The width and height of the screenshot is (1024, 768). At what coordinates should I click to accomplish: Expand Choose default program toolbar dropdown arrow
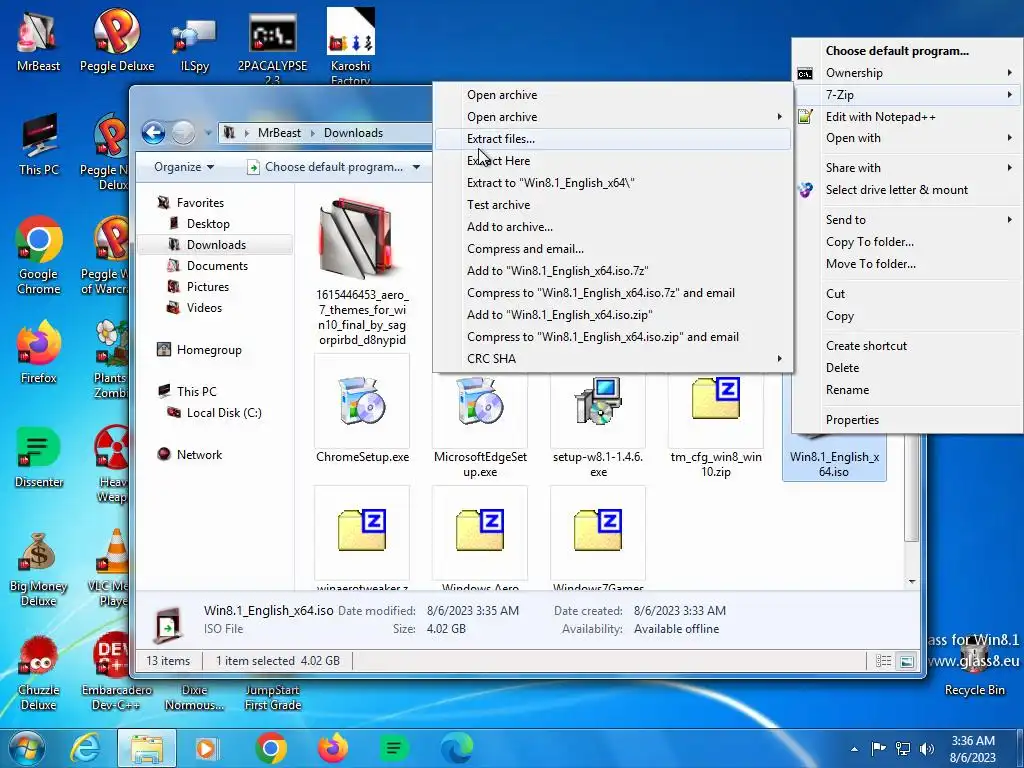[416, 167]
